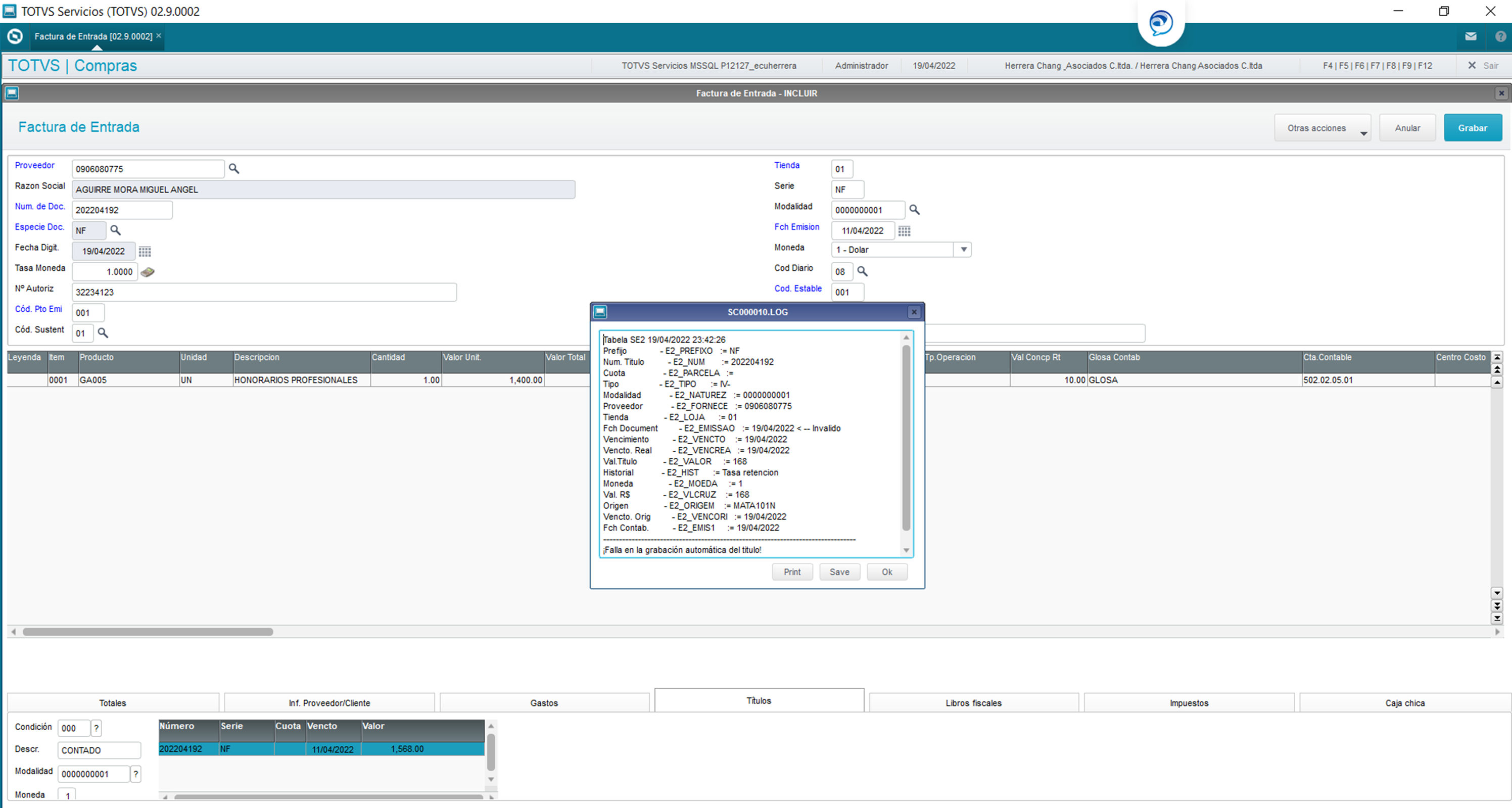Screen dimensions: 1512x808
Task: Open the Caja chica tab
Action: 1404,703
